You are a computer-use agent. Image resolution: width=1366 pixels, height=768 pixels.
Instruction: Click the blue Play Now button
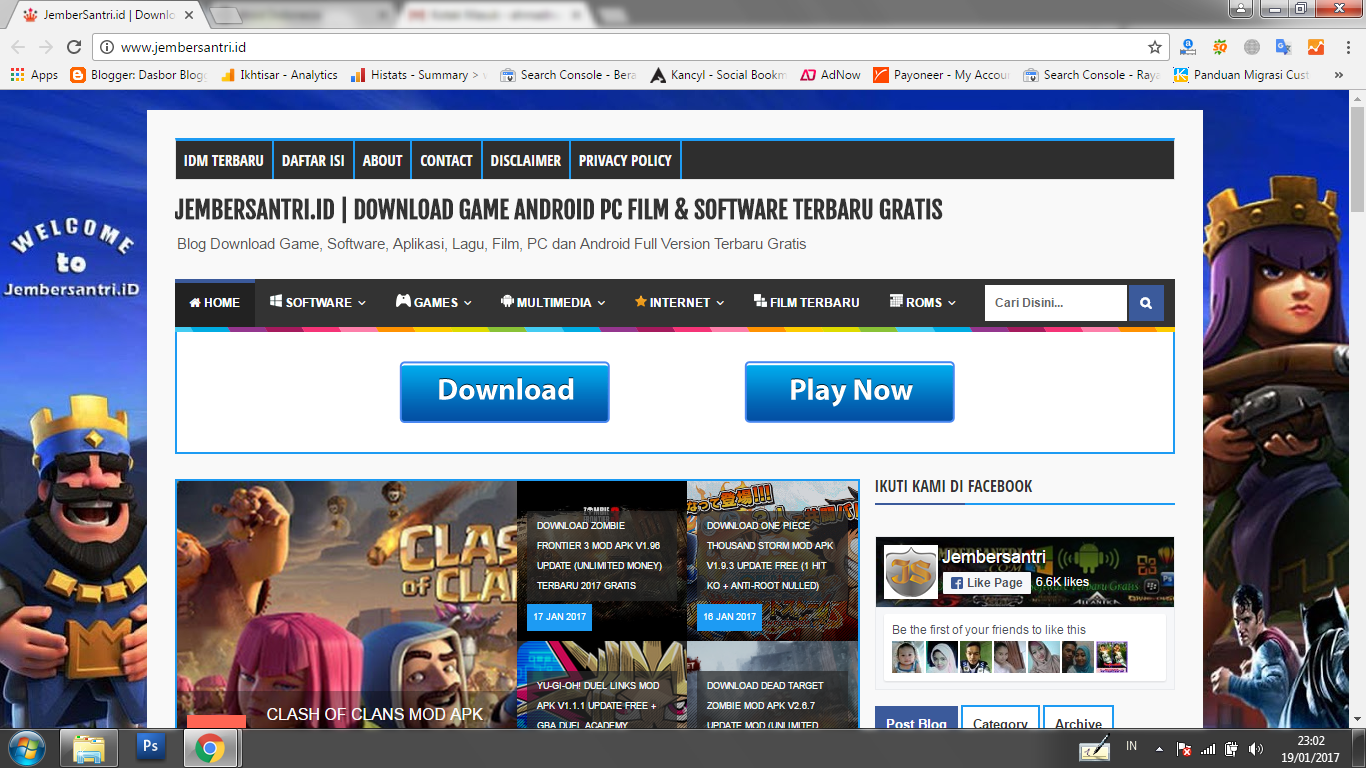point(850,391)
